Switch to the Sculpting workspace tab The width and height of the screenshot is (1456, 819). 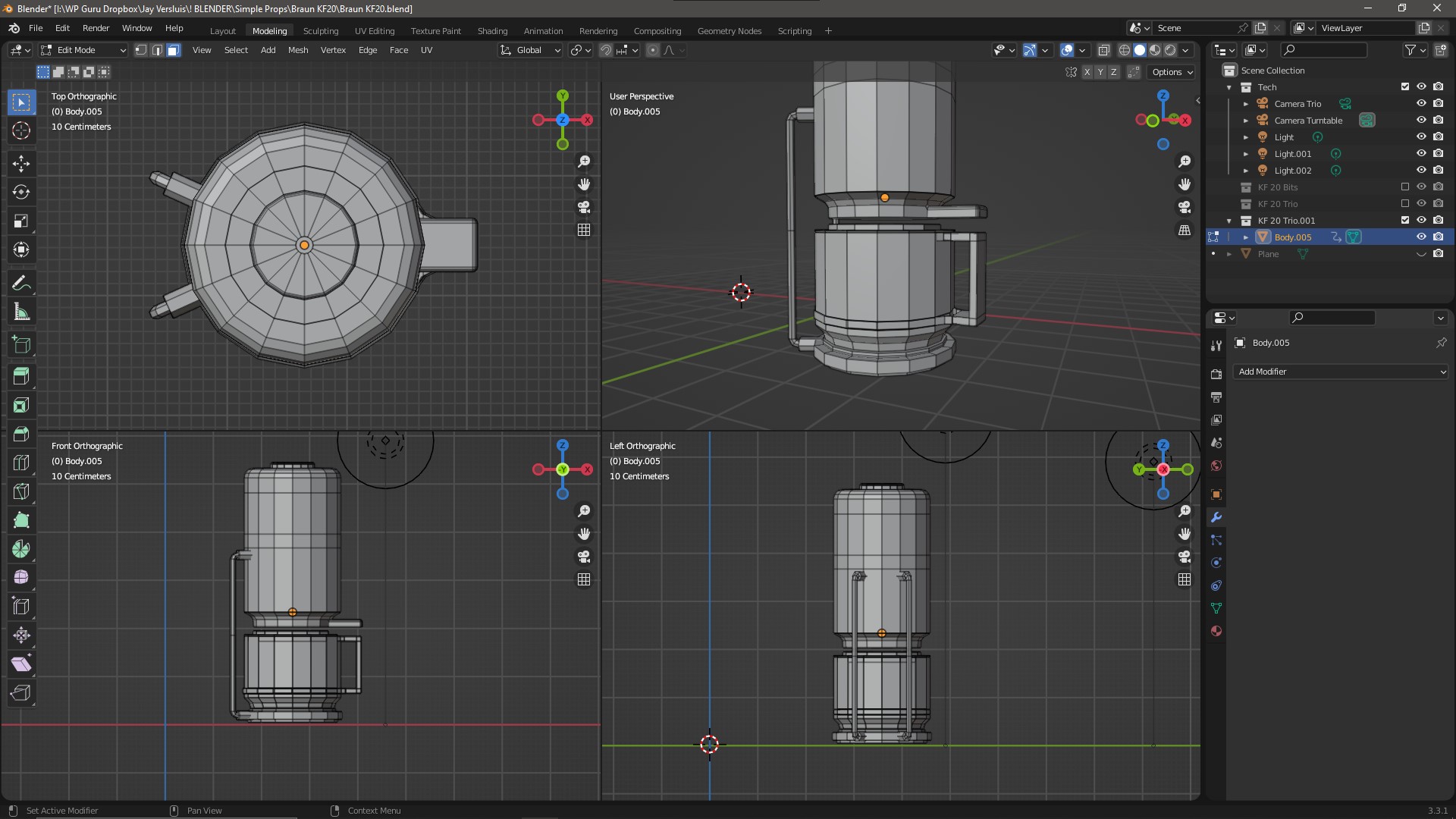click(320, 31)
